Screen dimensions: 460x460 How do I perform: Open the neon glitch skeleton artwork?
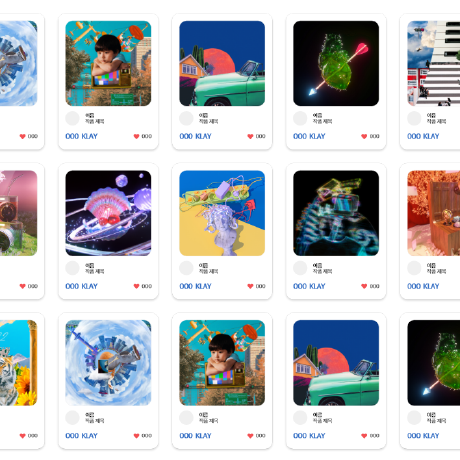tap(336, 213)
